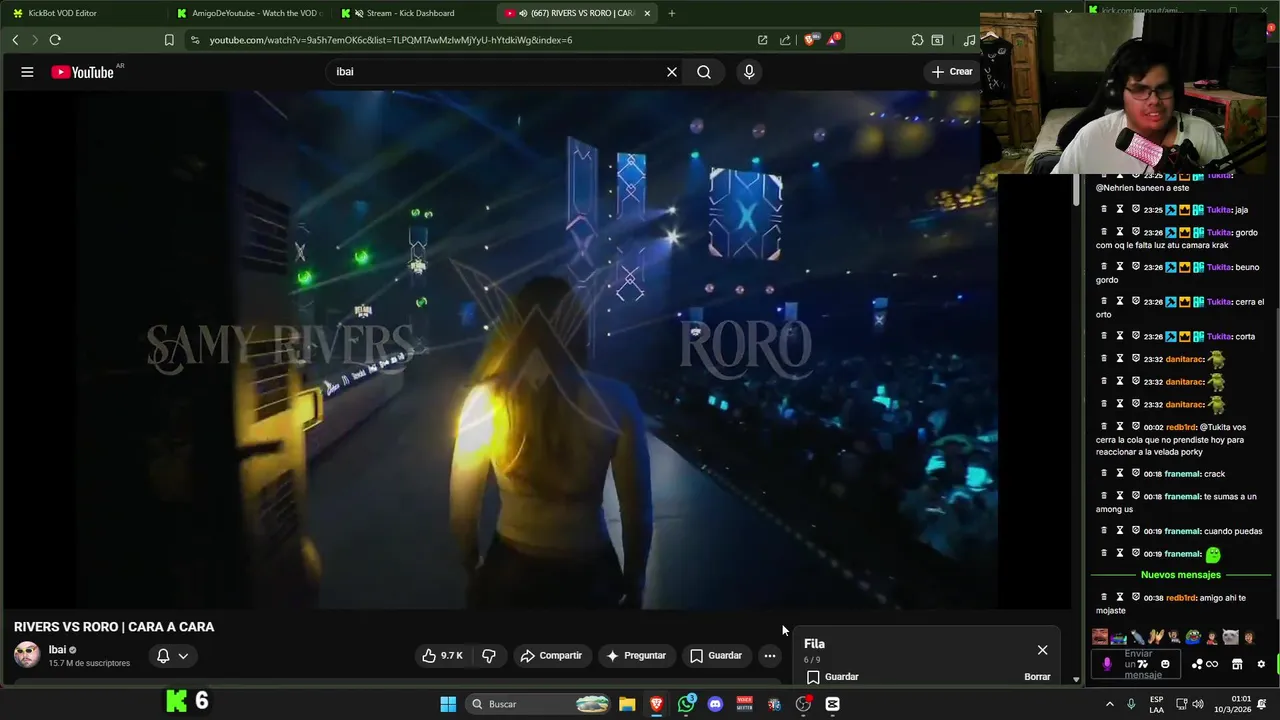Show hidden system tray icons
The width and height of the screenshot is (1280, 720).
(1109, 704)
